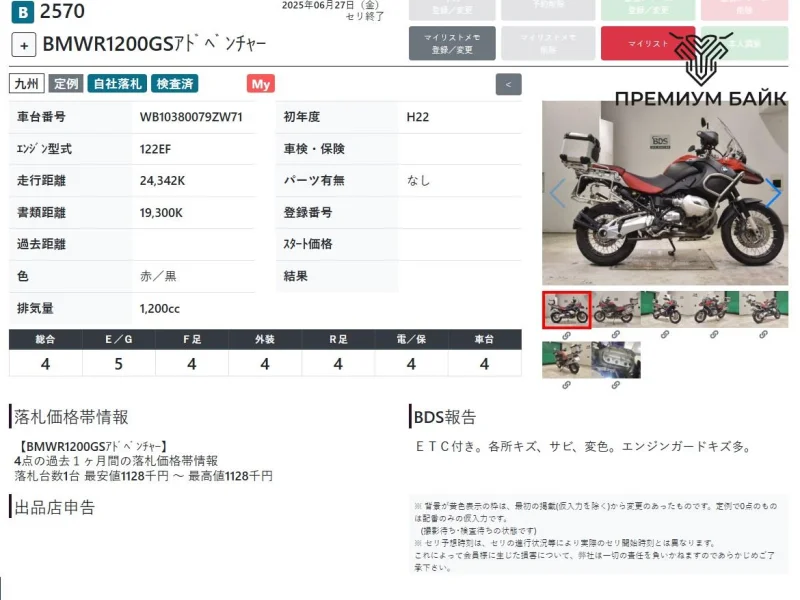
Task: Select first thumbnail with red border
Action: point(566,309)
